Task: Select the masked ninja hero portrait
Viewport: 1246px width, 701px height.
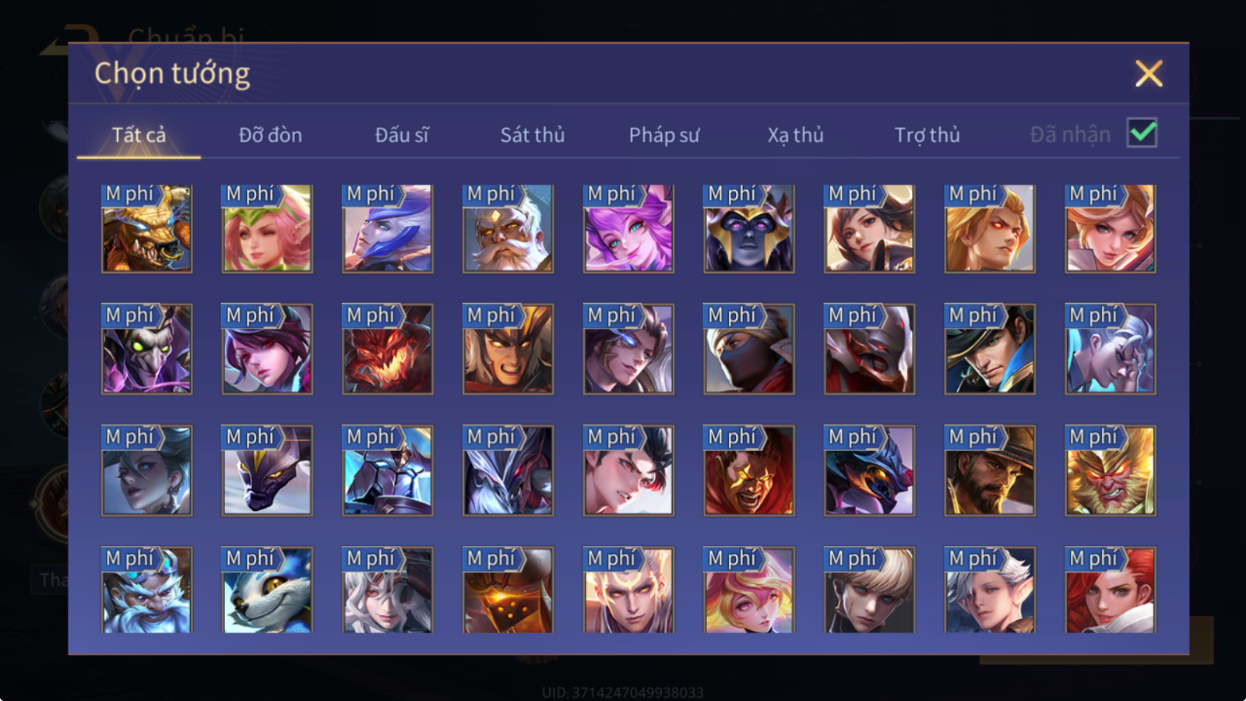Action: pos(749,349)
